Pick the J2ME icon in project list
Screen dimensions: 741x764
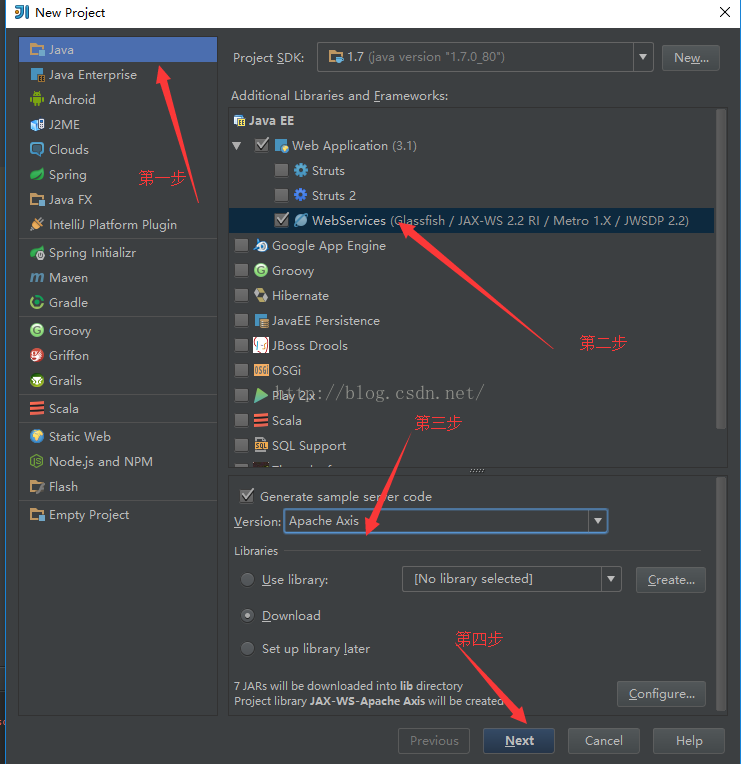click(37, 125)
